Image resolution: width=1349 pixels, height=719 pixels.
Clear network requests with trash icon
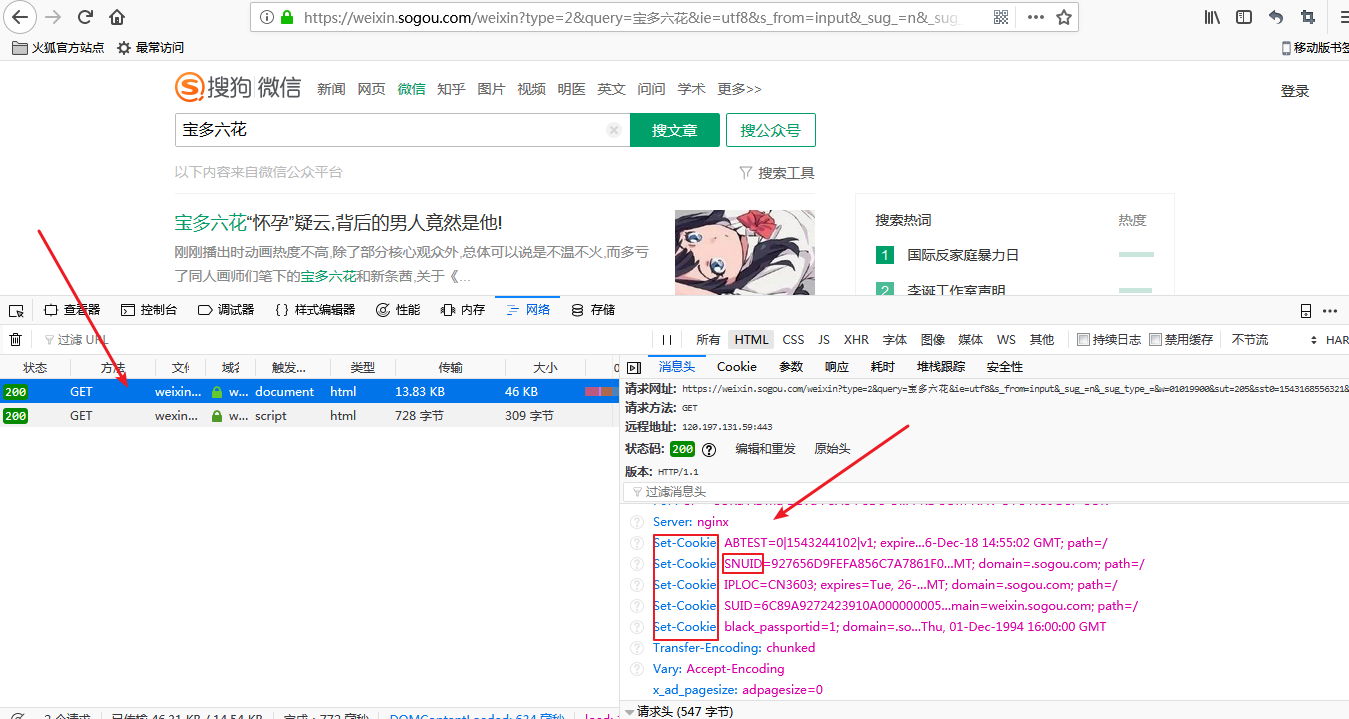(x=16, y=340)
